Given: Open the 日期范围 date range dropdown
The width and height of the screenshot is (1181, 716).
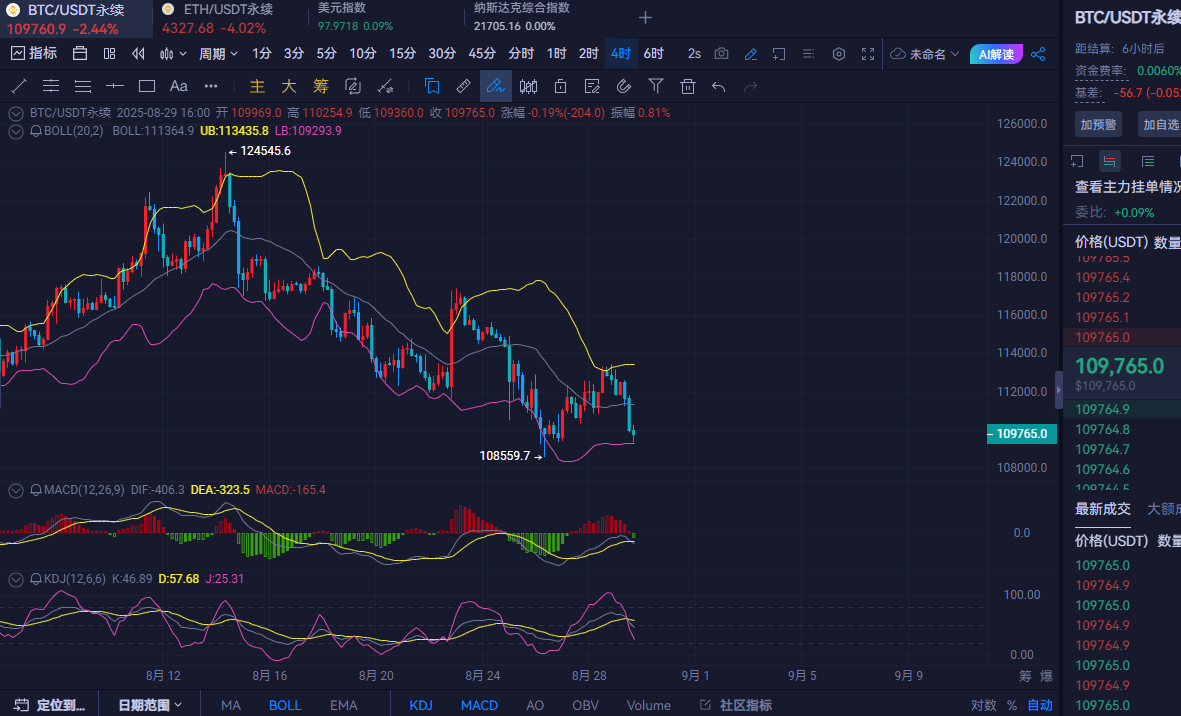Looking at the screenshot, I should pyautogui.click(x=150, y=705).
